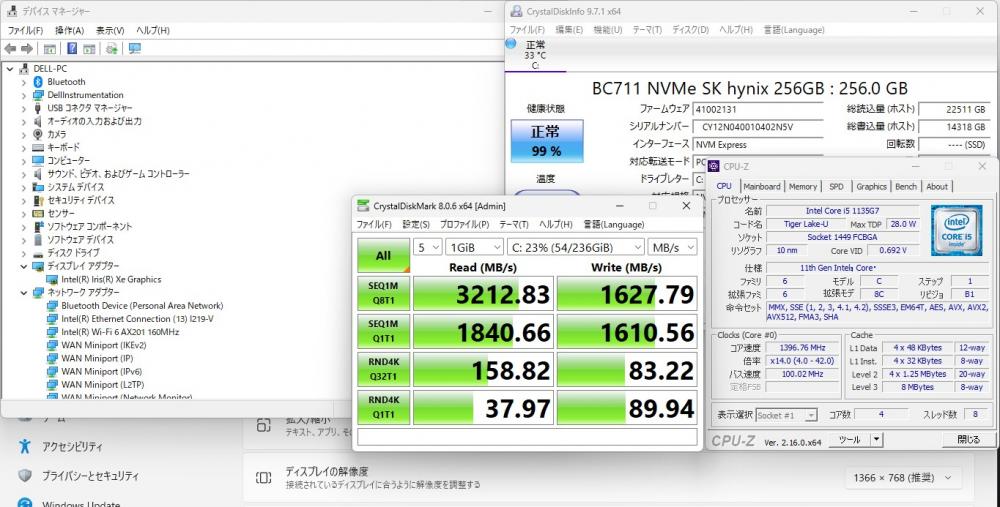The width and height of the screenshot is (1000, 507).
Task: Switch to the Memory tab in CPU-Z
Action: (x=802, y=186)
